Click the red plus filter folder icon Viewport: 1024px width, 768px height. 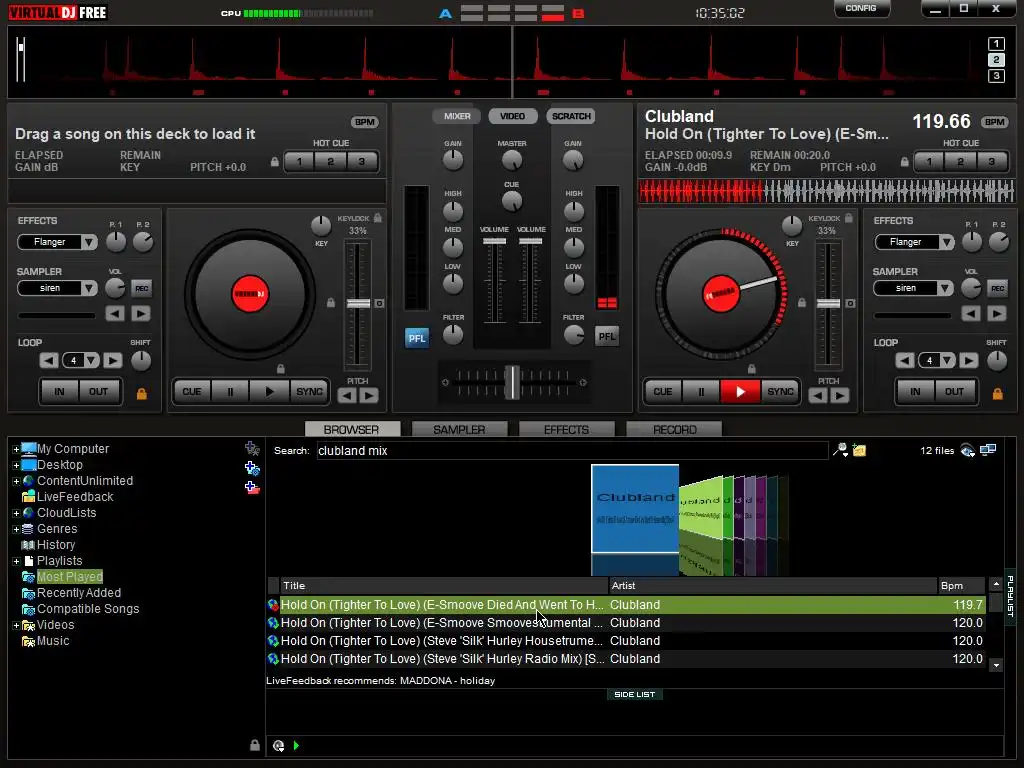point(251,488)
